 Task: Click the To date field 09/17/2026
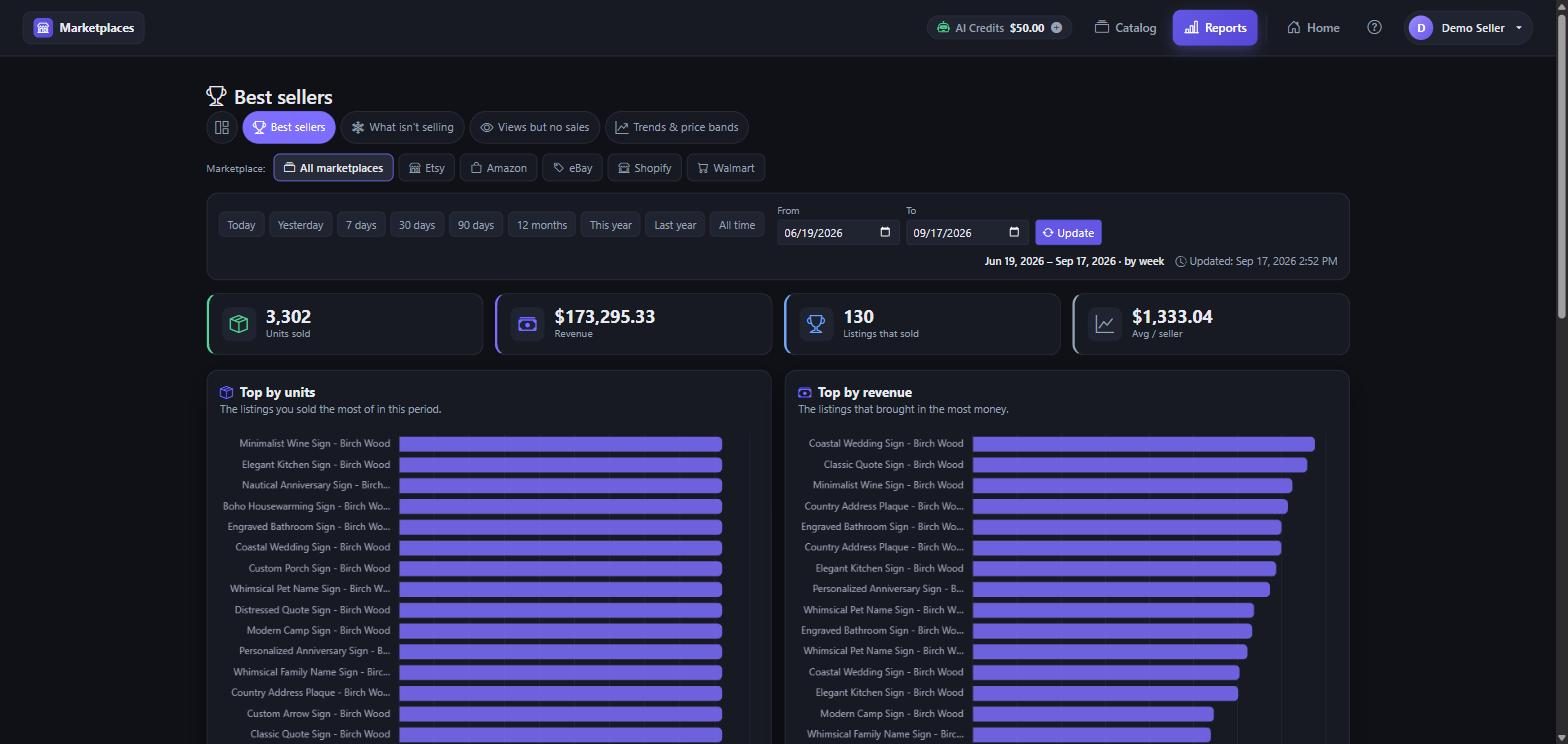(x=967, y=233)
